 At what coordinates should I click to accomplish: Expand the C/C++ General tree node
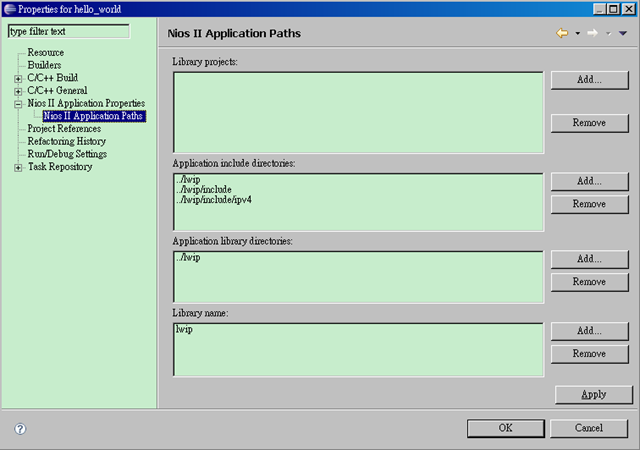click(18, 91)
